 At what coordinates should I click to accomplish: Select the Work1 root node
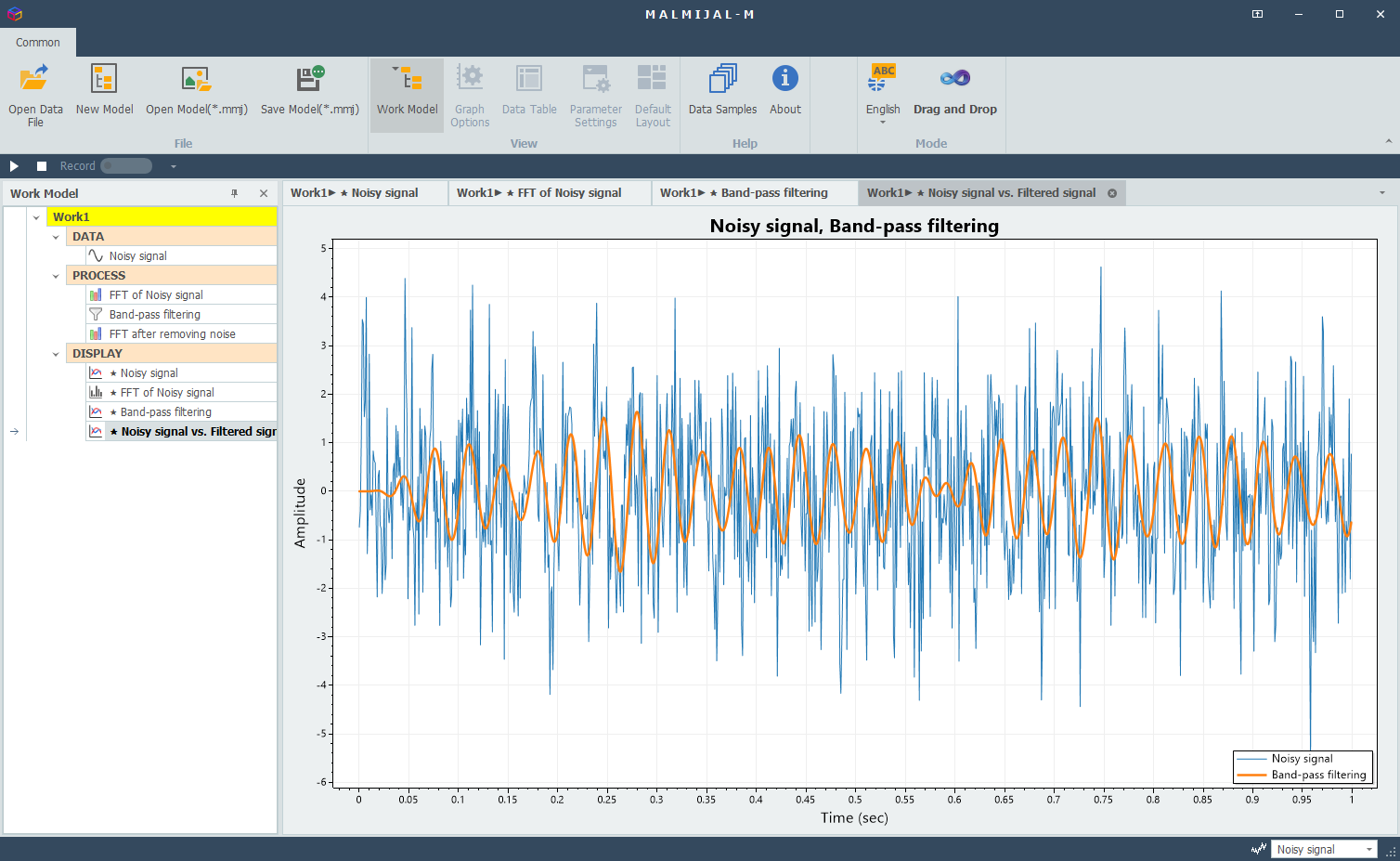click(x=162, y=217)
